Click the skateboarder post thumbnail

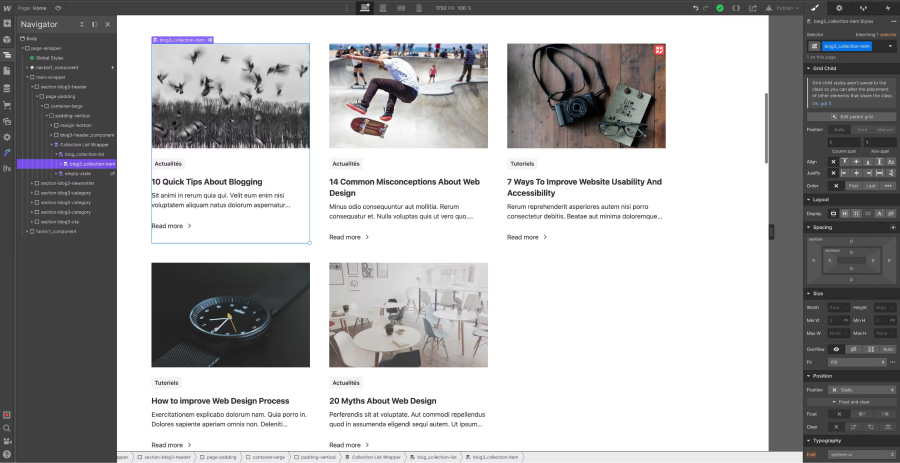tap(408, 96)
